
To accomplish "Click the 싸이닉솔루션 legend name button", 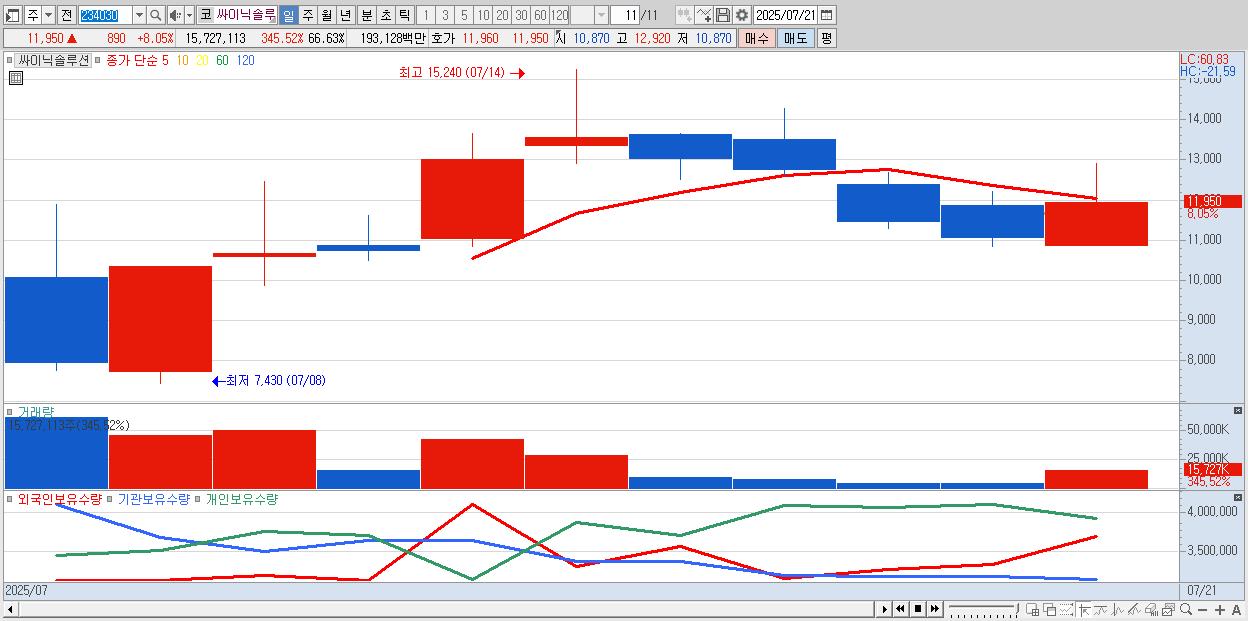I will tap(54, 60).
